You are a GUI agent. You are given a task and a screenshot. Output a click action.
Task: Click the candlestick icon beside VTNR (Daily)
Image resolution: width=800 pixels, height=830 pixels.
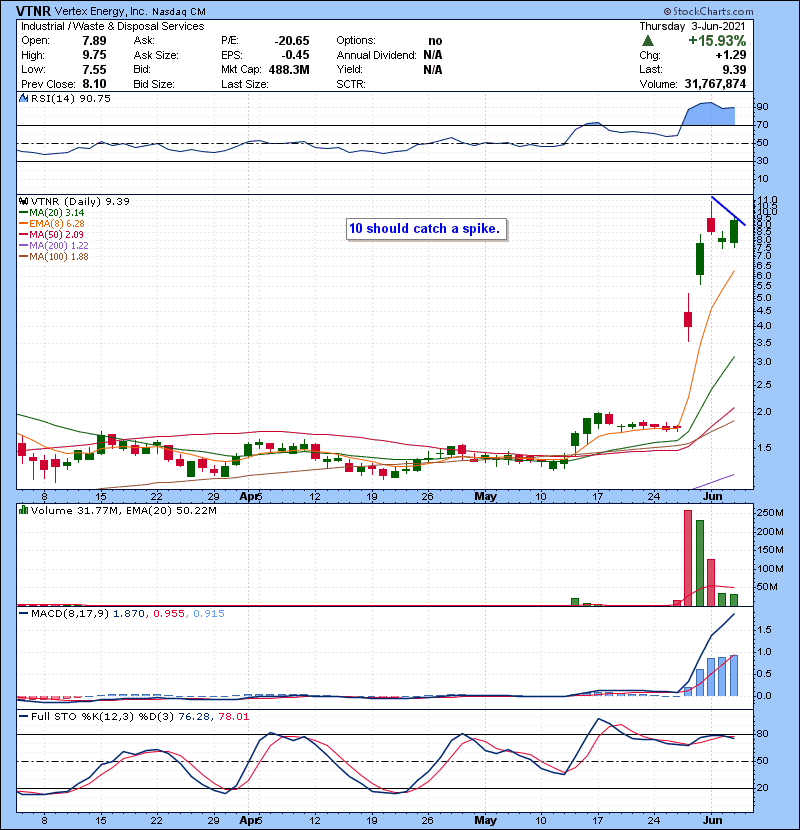pos(23,201)
